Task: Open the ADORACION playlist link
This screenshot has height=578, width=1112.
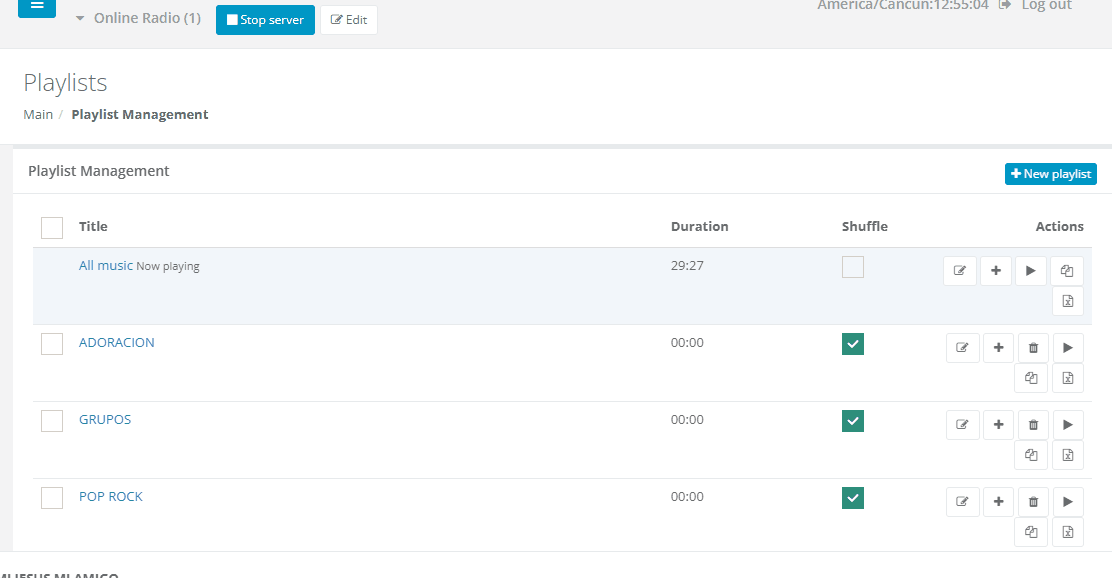Action: click(x=116, y=343)
